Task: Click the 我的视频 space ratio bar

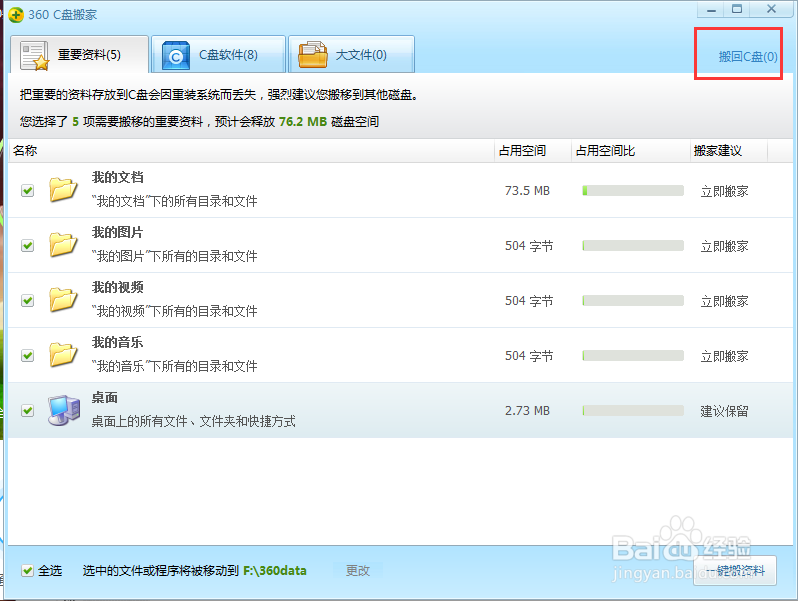Action: click(633, 301)
